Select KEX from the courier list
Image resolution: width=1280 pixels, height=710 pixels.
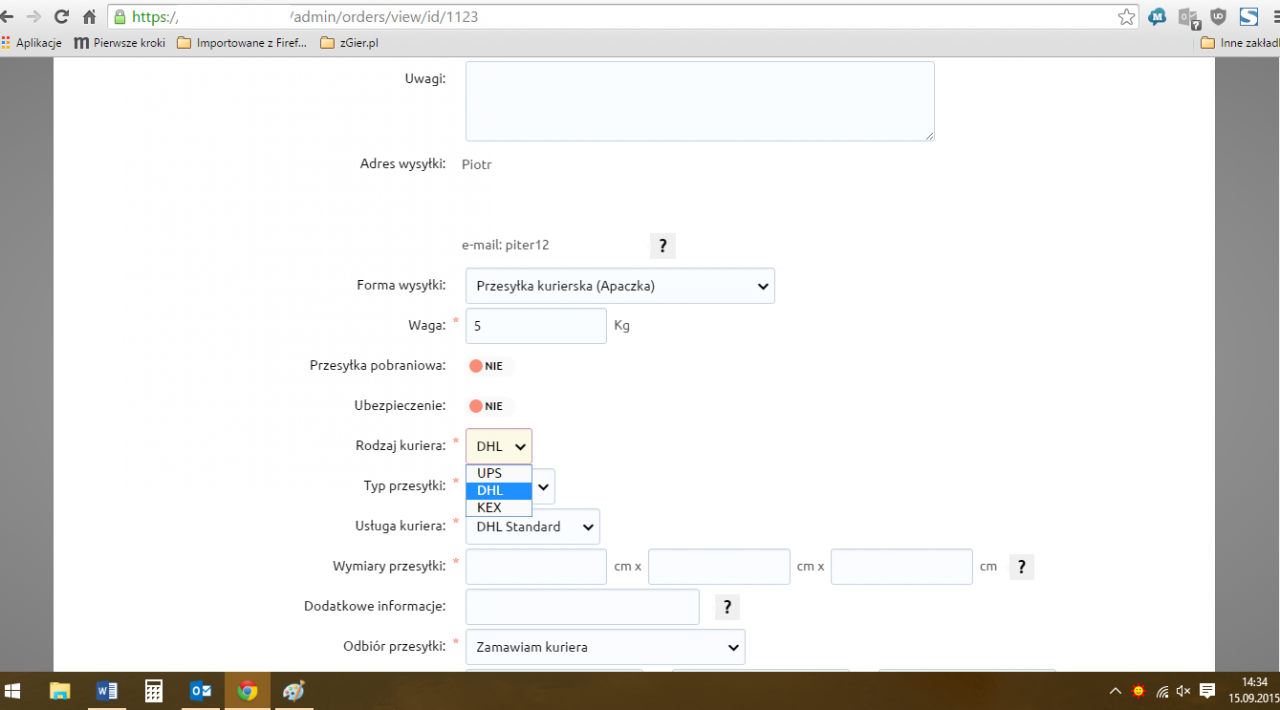point(499,507)
